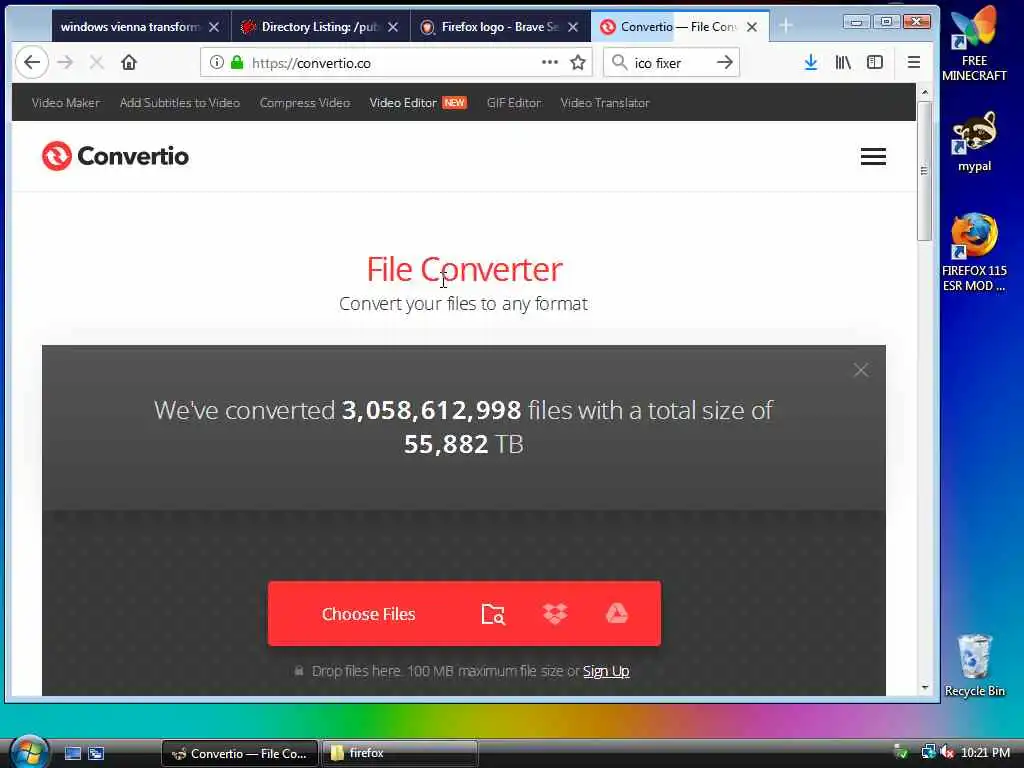Click the muted volume tray icon

[948, 753]
